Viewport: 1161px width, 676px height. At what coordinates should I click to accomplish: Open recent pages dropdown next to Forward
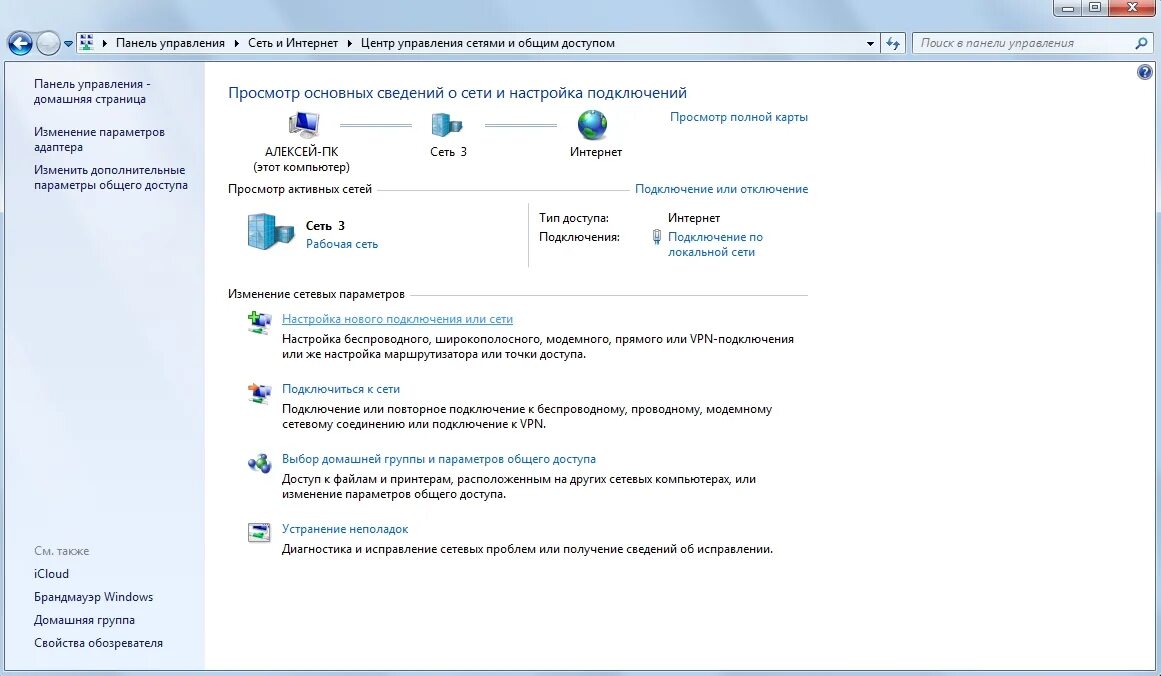point(68,44)
